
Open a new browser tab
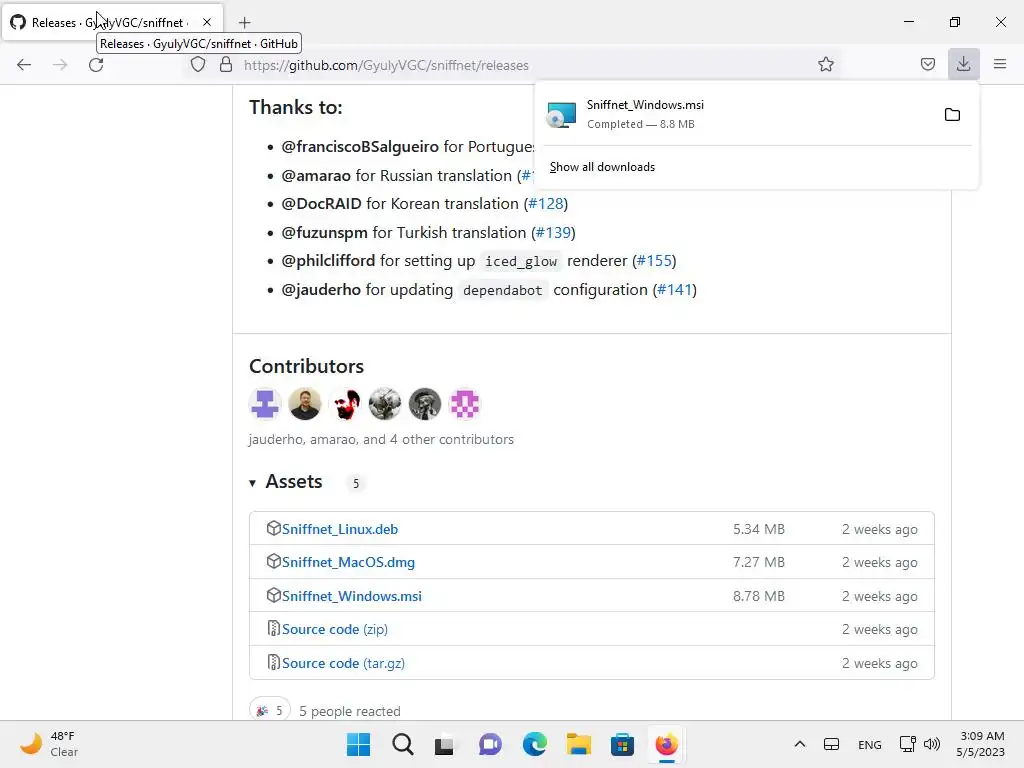245,23
